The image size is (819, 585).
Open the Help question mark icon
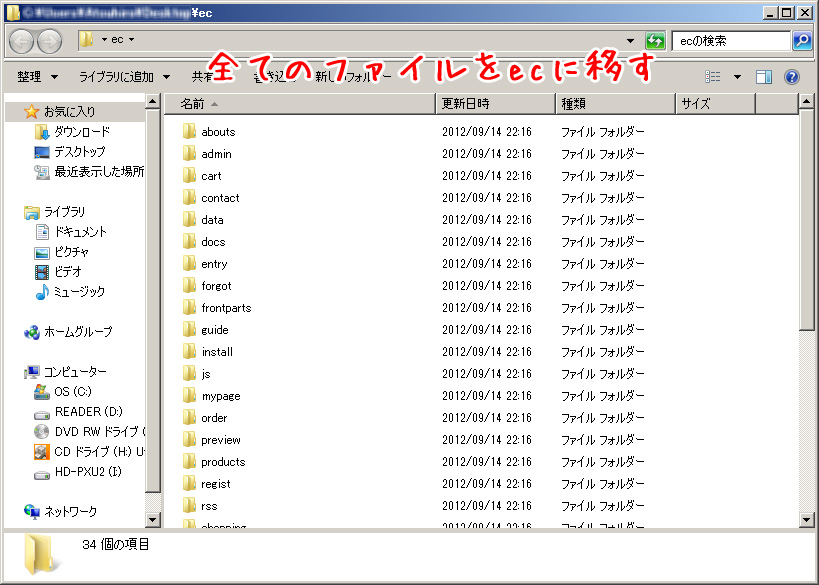click(792, 77)
